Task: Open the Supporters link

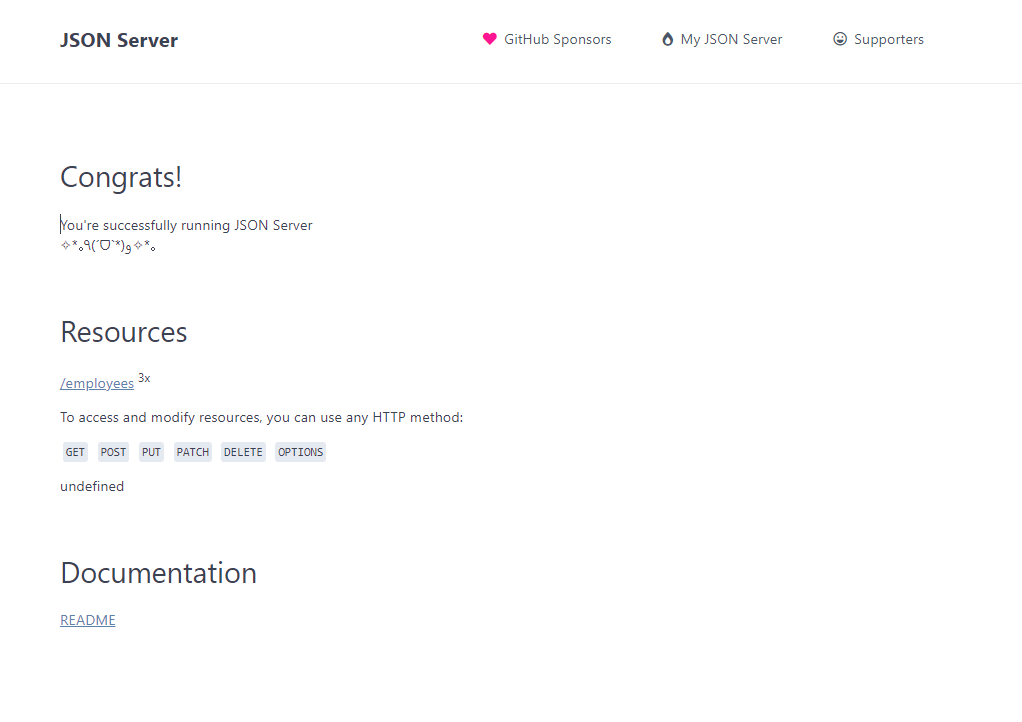Action: point(888,39)
